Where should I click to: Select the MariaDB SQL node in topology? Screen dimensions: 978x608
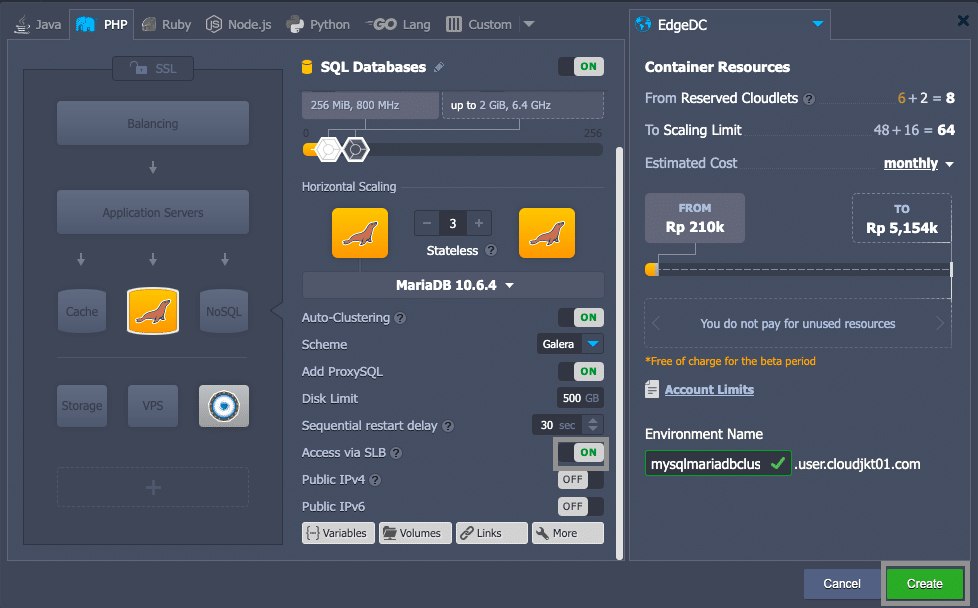point(153,311)
